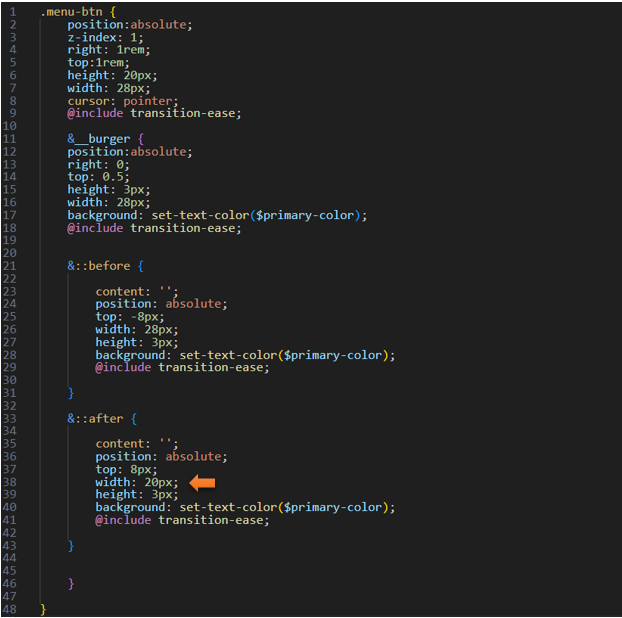Place cursor on the z-index: 1 declaration

click(105, 36)
